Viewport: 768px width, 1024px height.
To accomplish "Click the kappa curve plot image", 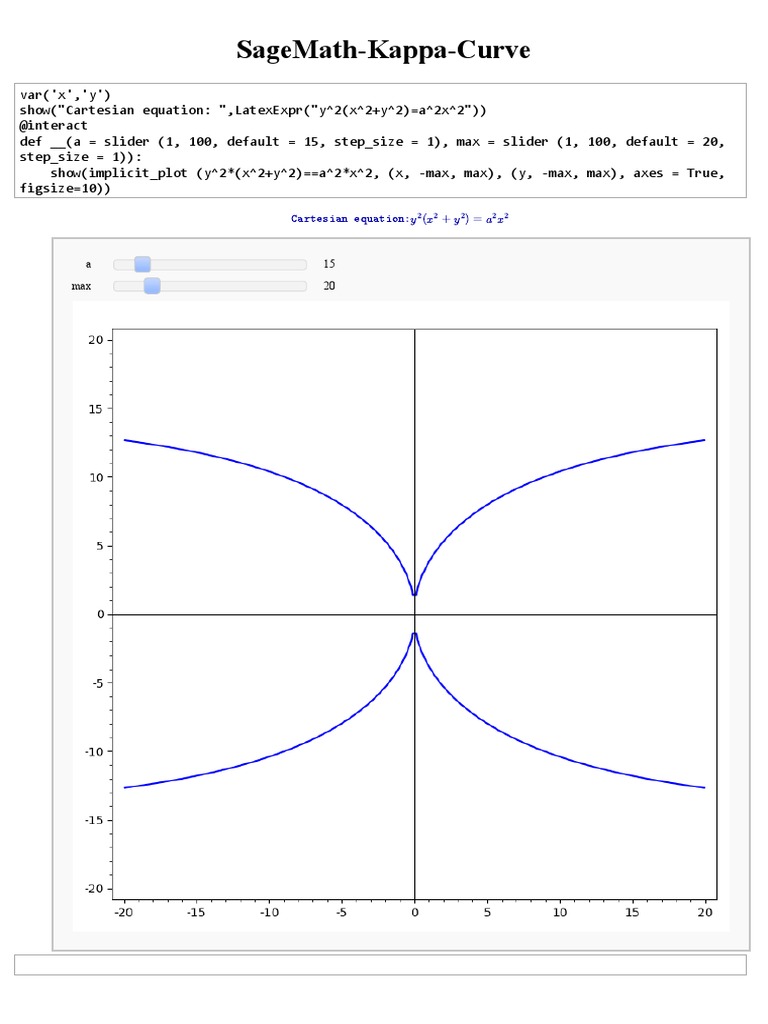I will click(401, 616).
